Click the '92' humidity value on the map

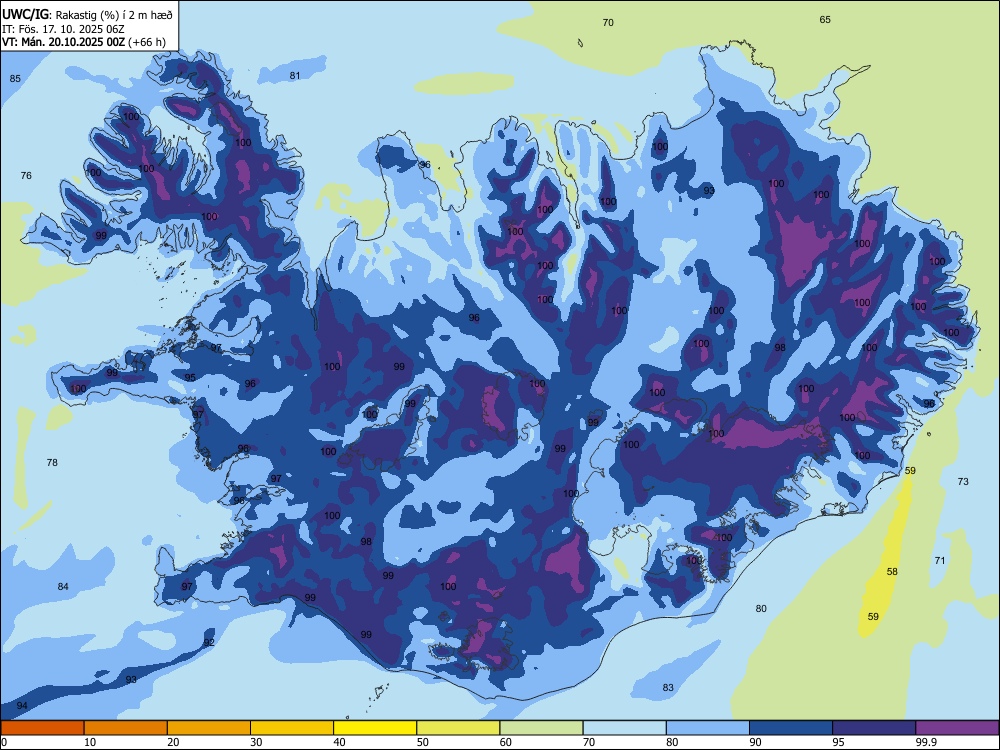pos(209,642)
